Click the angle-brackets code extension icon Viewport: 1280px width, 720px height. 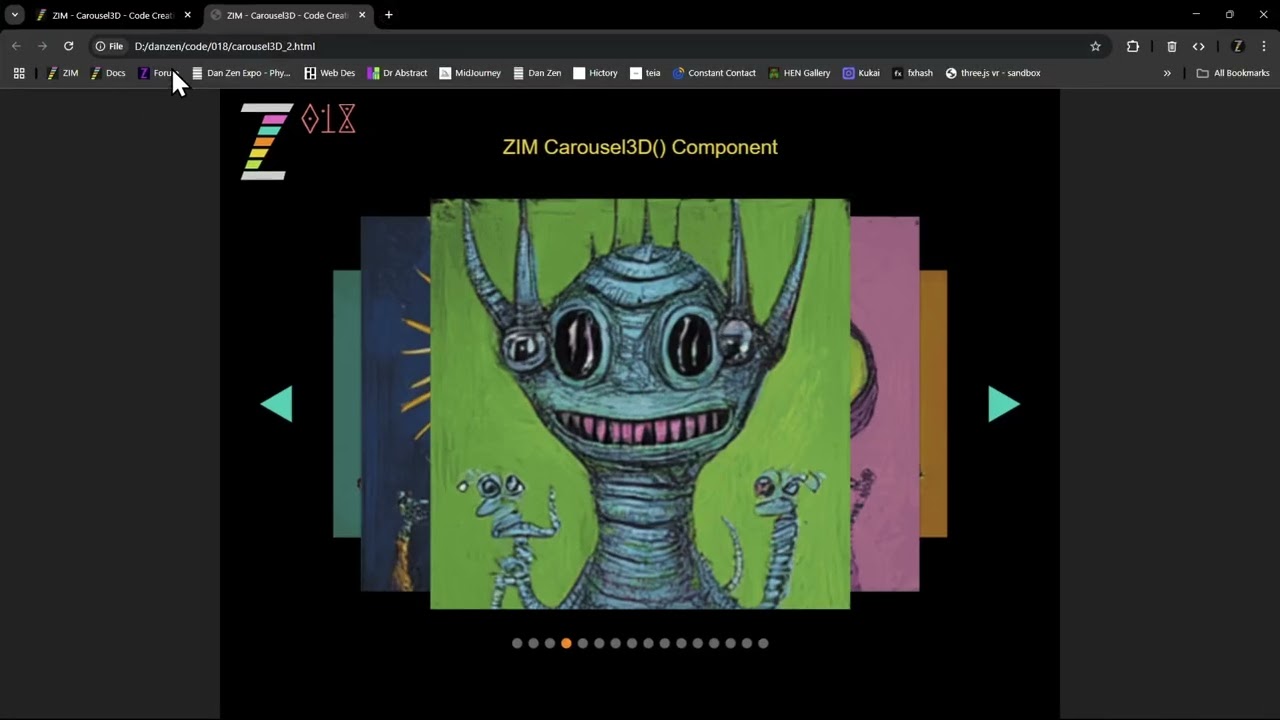tap(1199, 46)
